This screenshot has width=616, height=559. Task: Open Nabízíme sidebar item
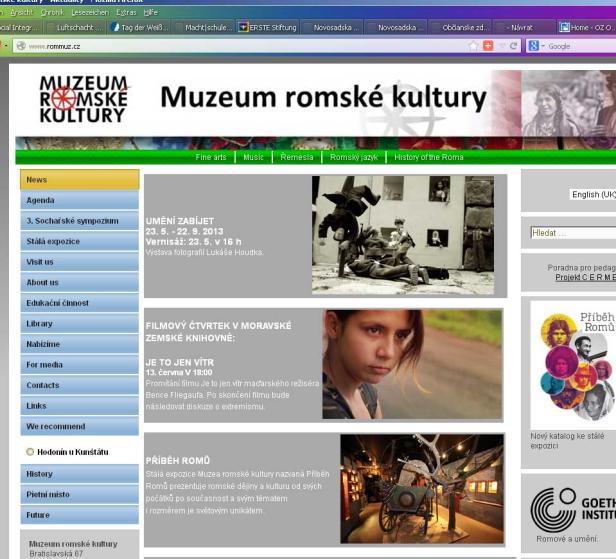coord(80,344)
